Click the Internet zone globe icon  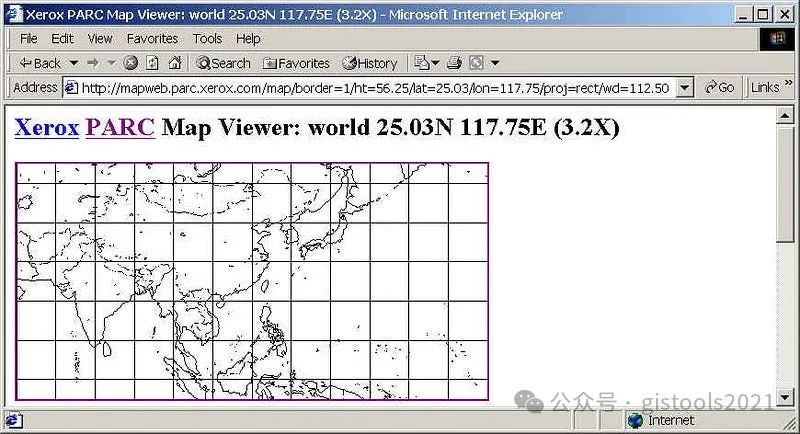(635, 421)
